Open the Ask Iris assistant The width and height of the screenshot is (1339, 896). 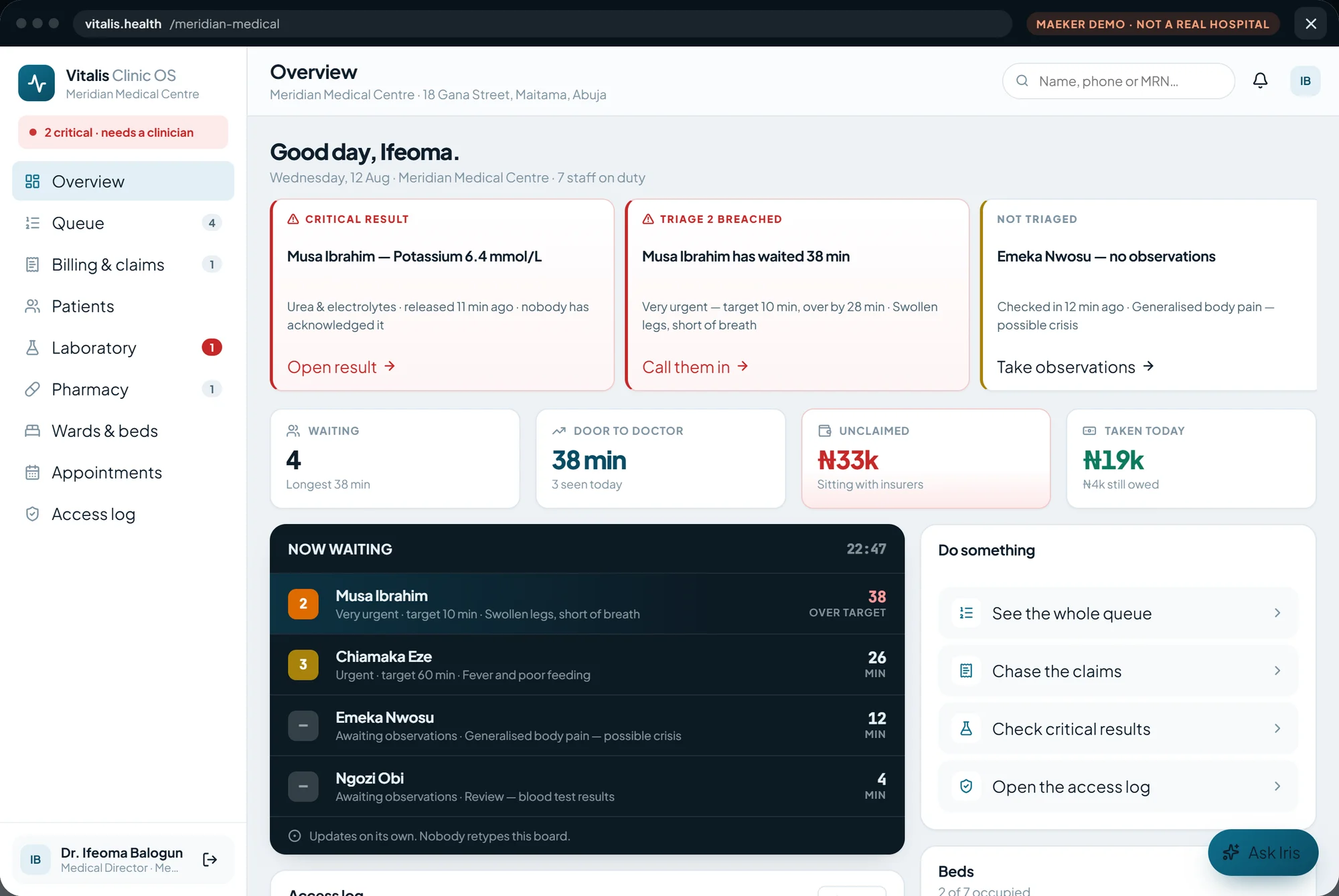pos(1263,852)
